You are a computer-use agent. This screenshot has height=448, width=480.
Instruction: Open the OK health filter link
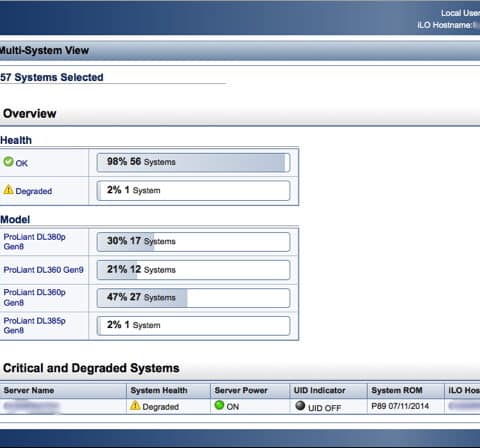pyautogui.click(x=22, y=163)
